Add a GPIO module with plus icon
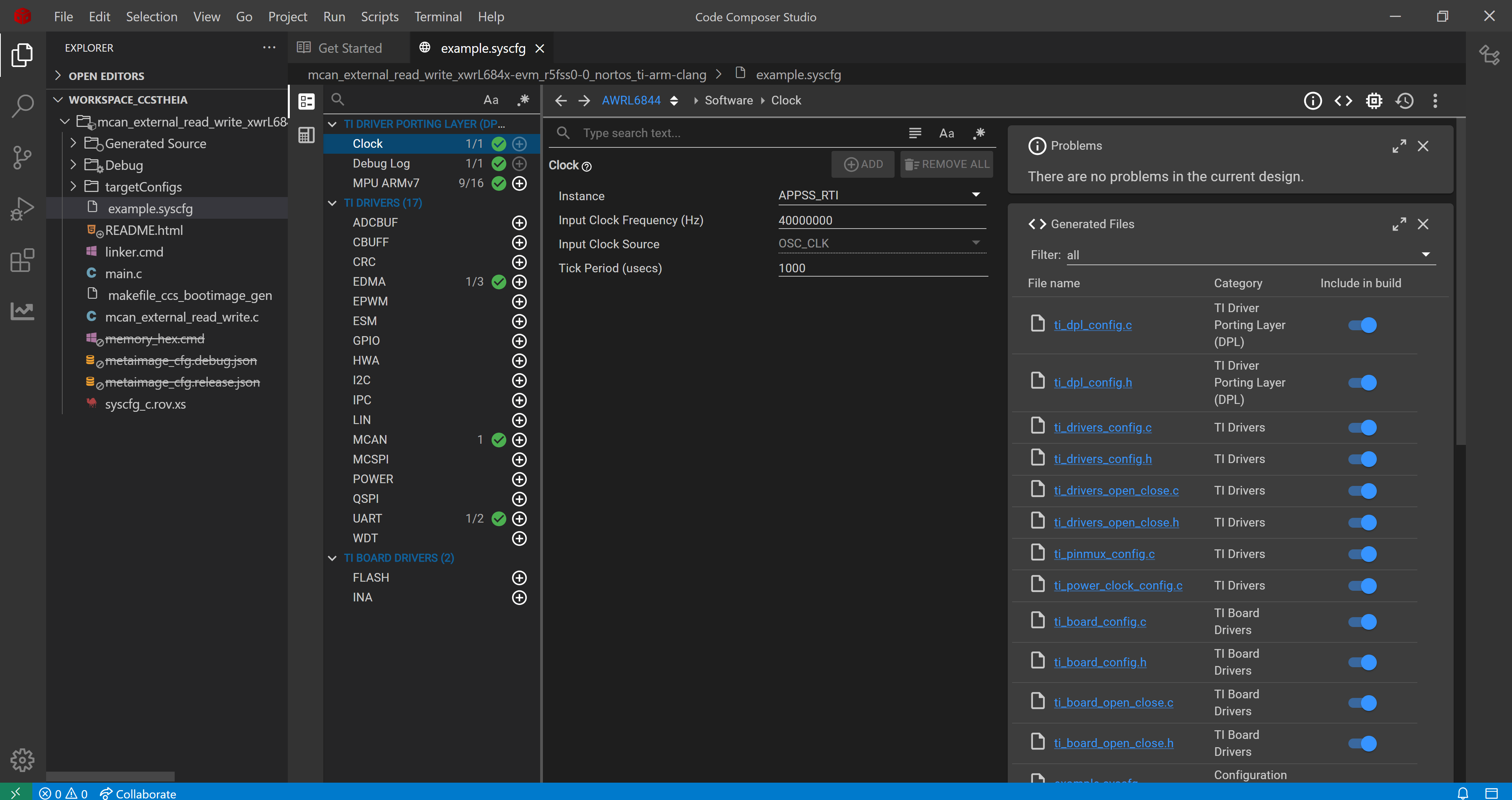This screenshot has width=1512, height=800. point(520,341)
